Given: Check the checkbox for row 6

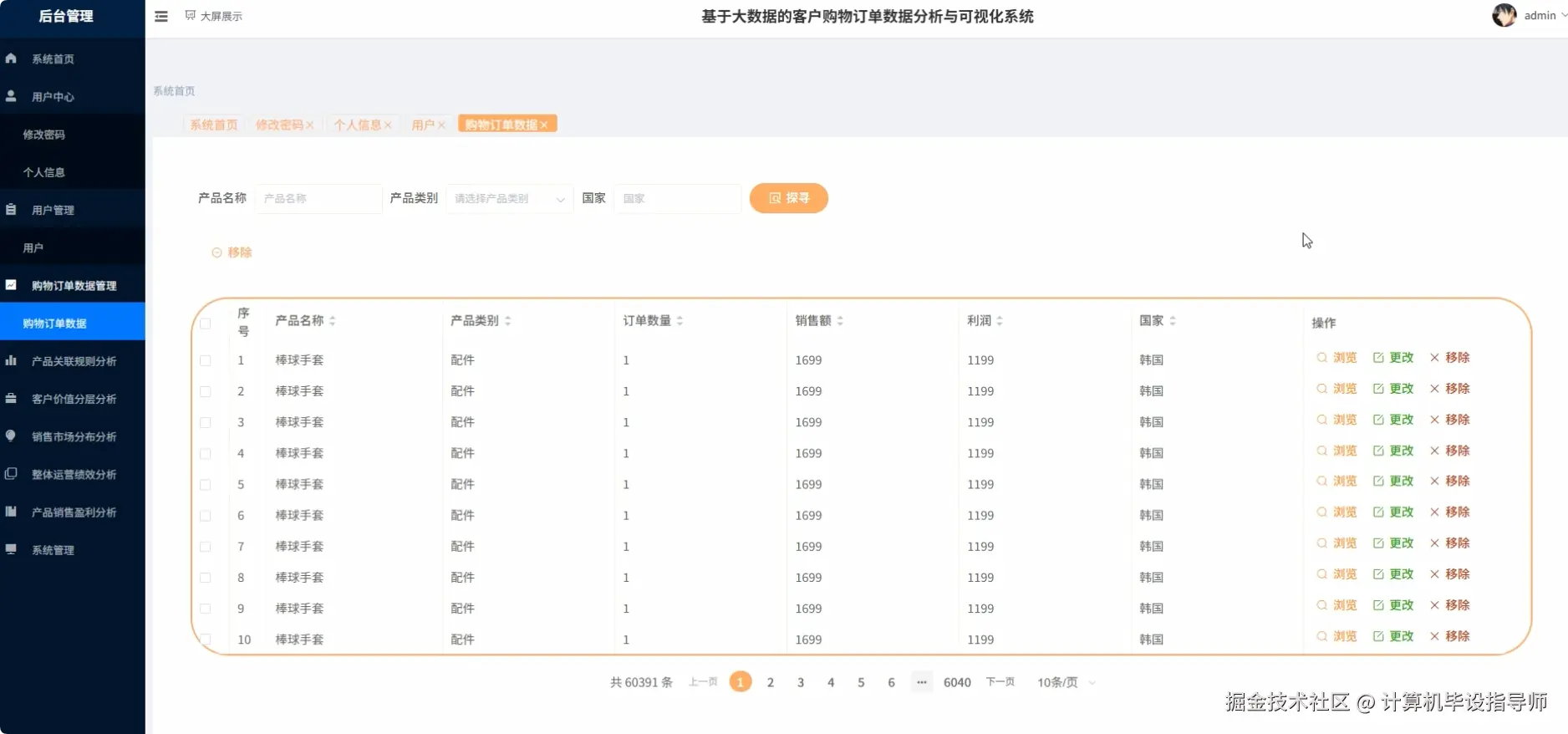Looking at the screenshot, I should pos(206,515).
